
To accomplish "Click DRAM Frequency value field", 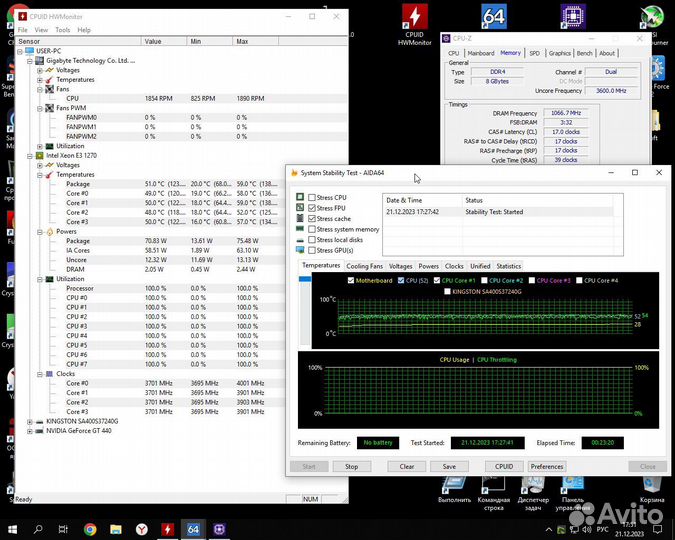I will tap(566, 113).
